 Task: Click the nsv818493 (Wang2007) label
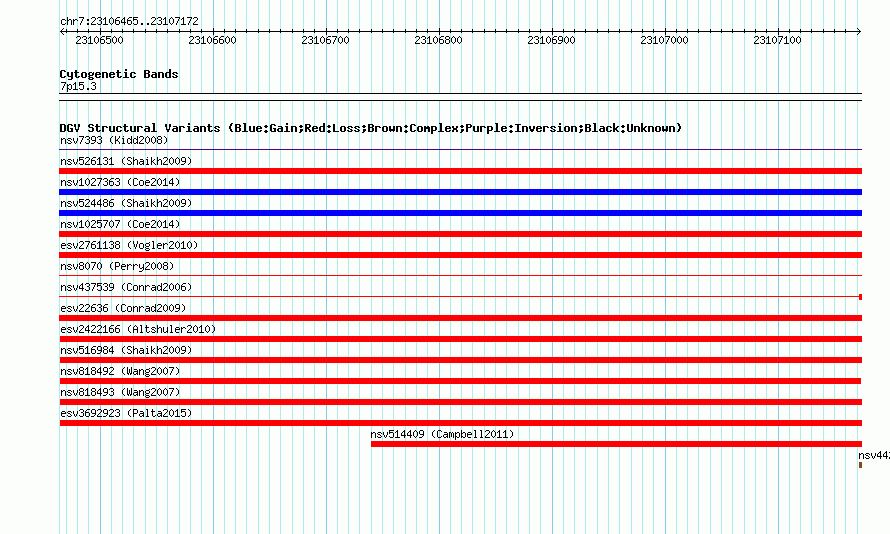click(x=120, y=392)
